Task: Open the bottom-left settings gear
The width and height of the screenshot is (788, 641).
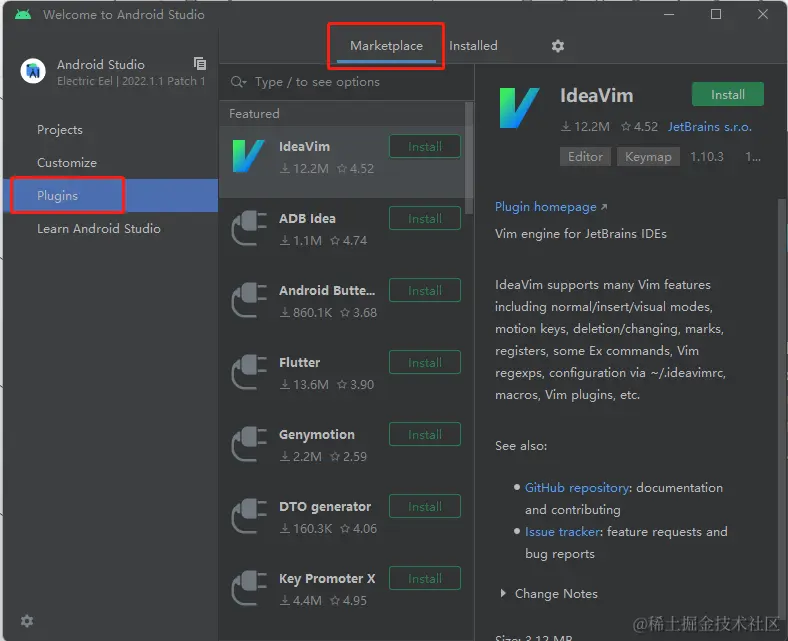Action: [27, 621]
